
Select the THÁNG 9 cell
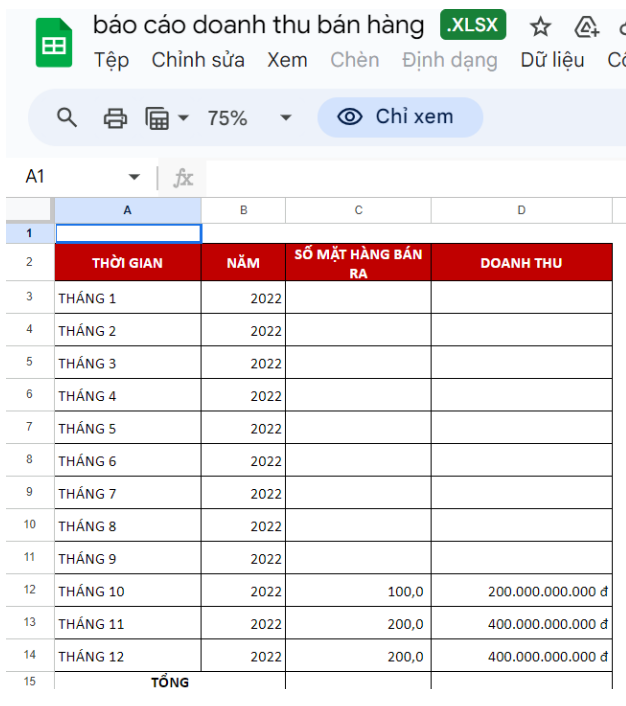point(128,558)
